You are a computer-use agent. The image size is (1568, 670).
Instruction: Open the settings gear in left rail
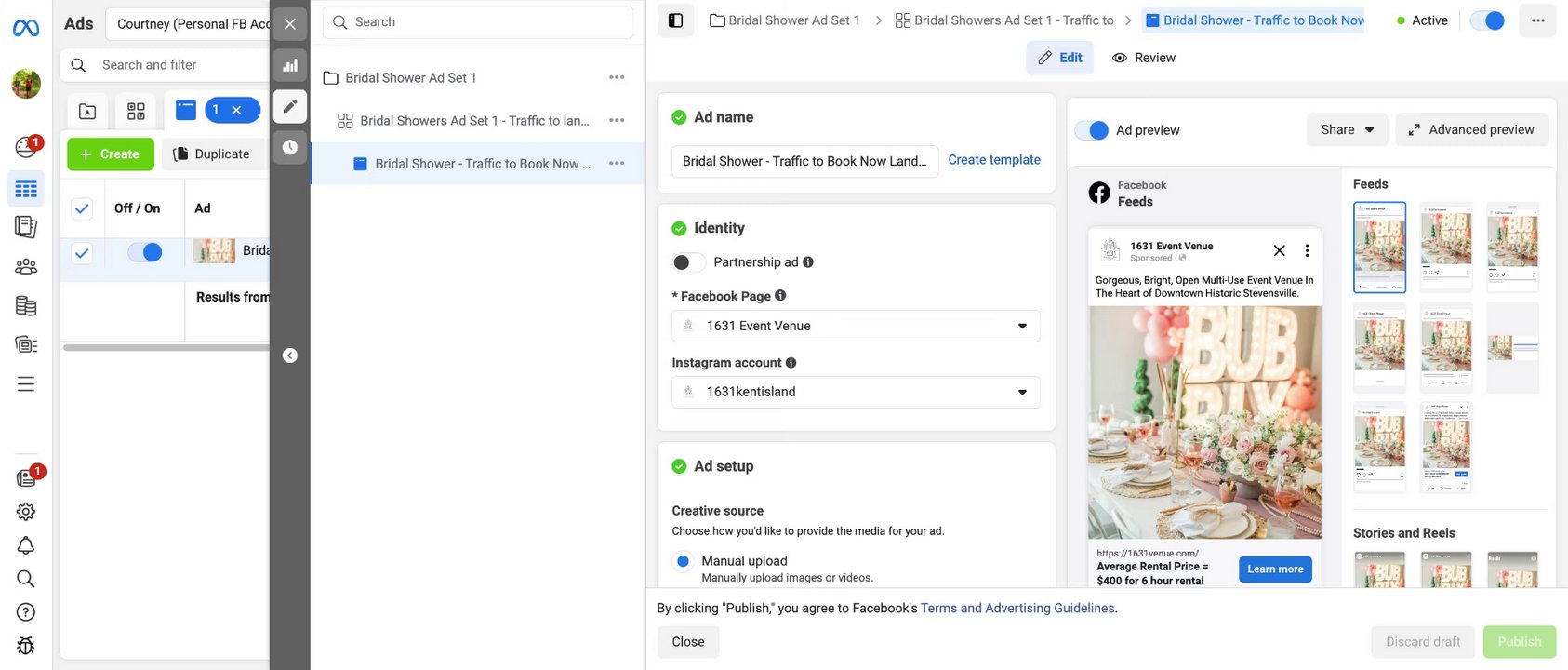tap(26, 512)
